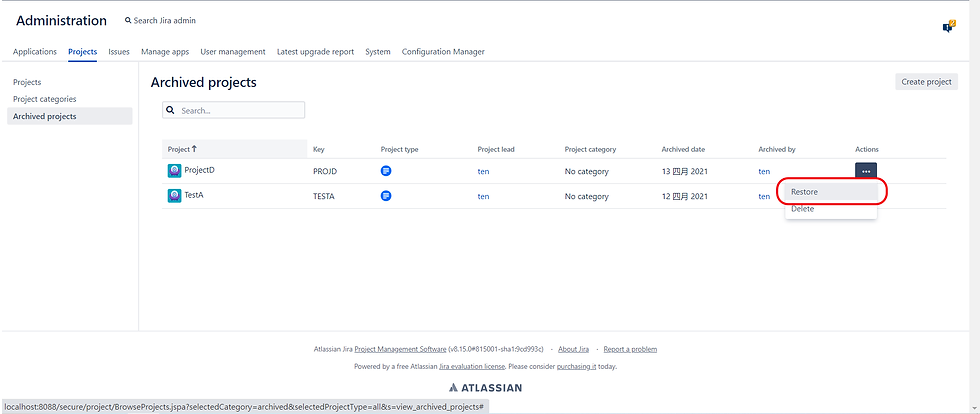This screenshot has width=980, height=414.
Task: Click the Project lead column header
Action: pyautogui.click(x=496, y=149)
